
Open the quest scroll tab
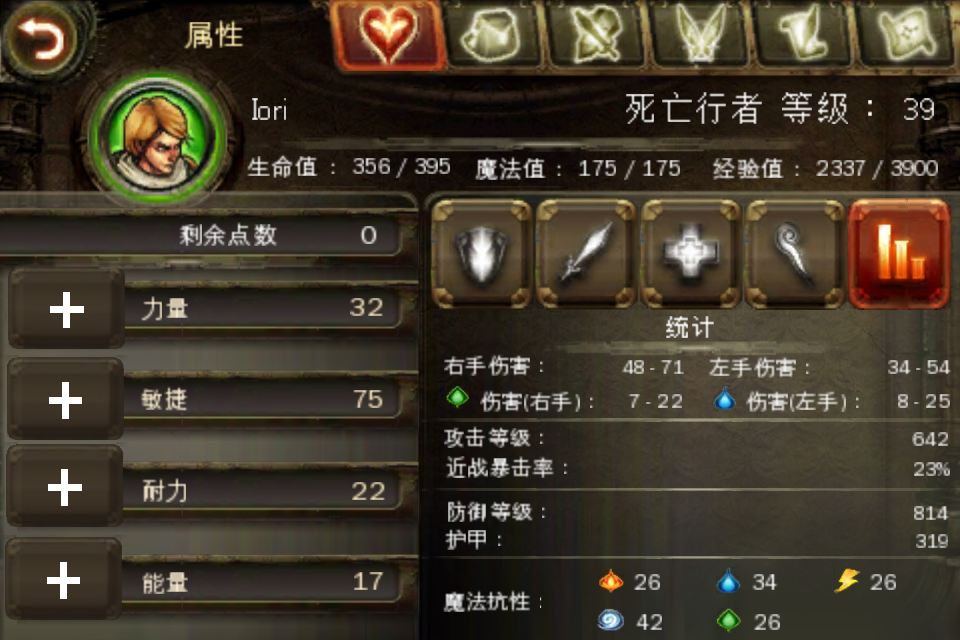(x=803, y=33)
